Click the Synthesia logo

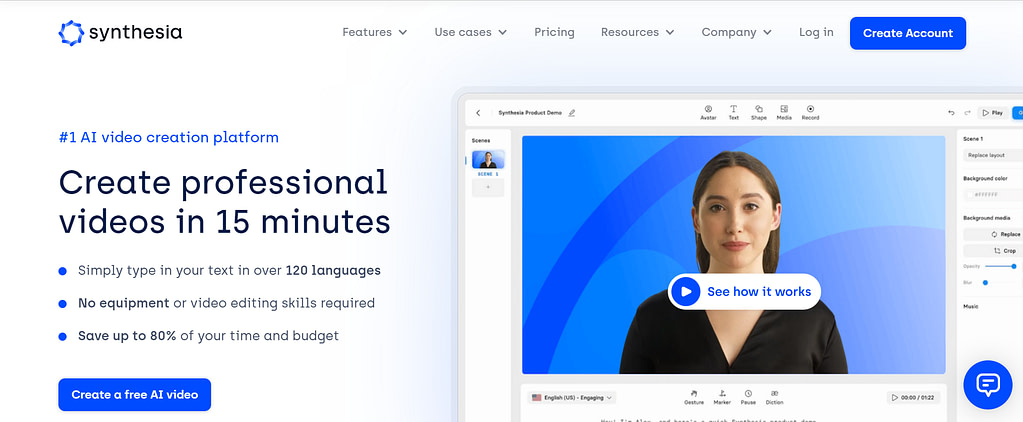[120, 33]
